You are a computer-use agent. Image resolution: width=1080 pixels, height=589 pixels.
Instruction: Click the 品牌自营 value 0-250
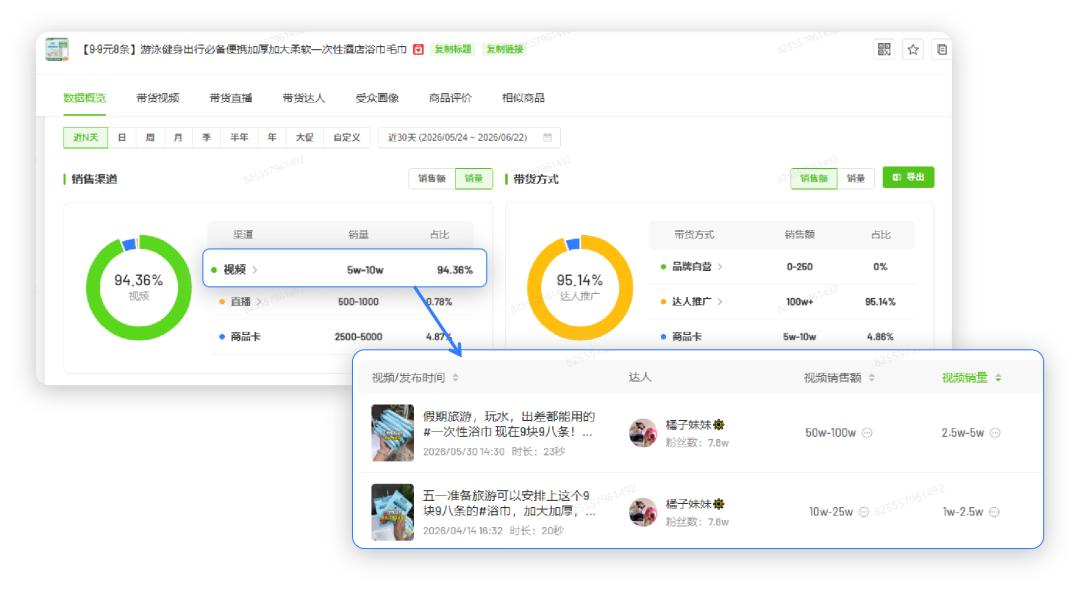coord(799,267)
